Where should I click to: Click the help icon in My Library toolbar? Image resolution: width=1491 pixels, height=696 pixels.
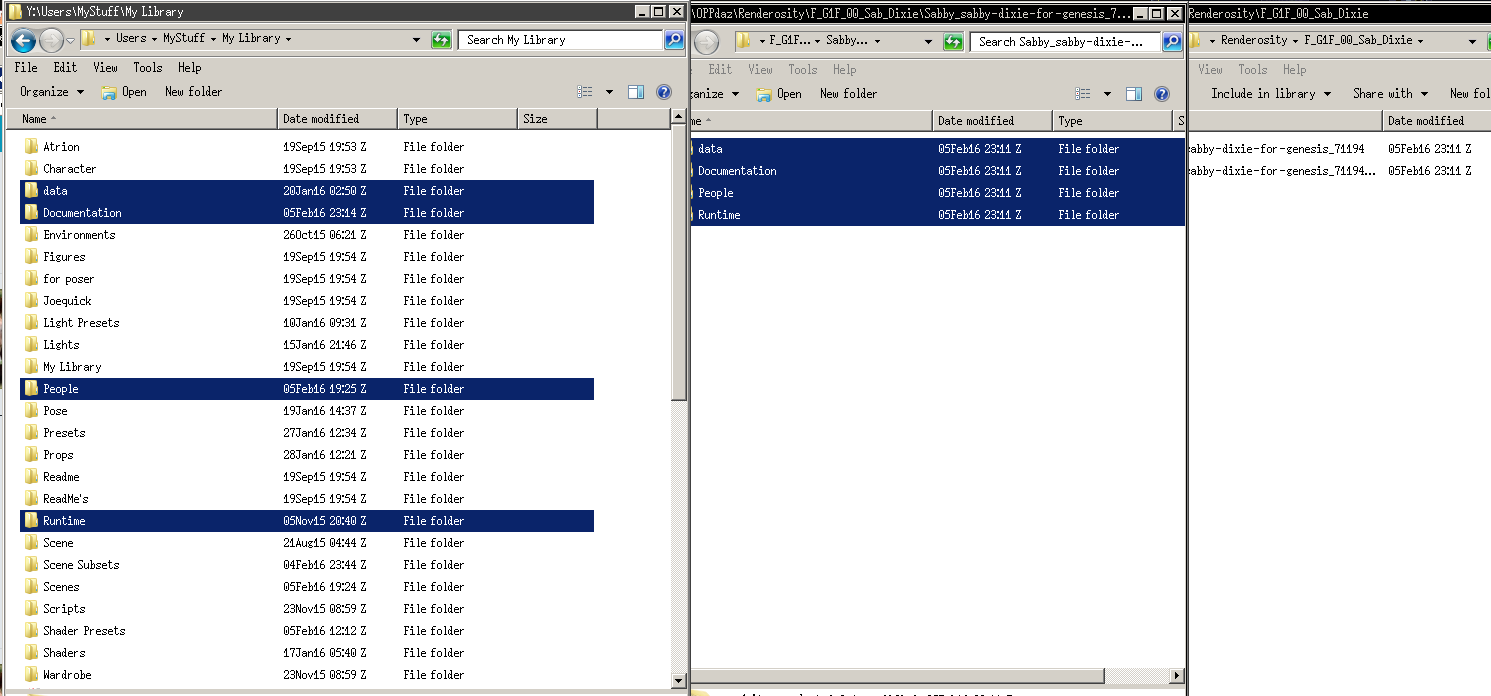(664, 92)
